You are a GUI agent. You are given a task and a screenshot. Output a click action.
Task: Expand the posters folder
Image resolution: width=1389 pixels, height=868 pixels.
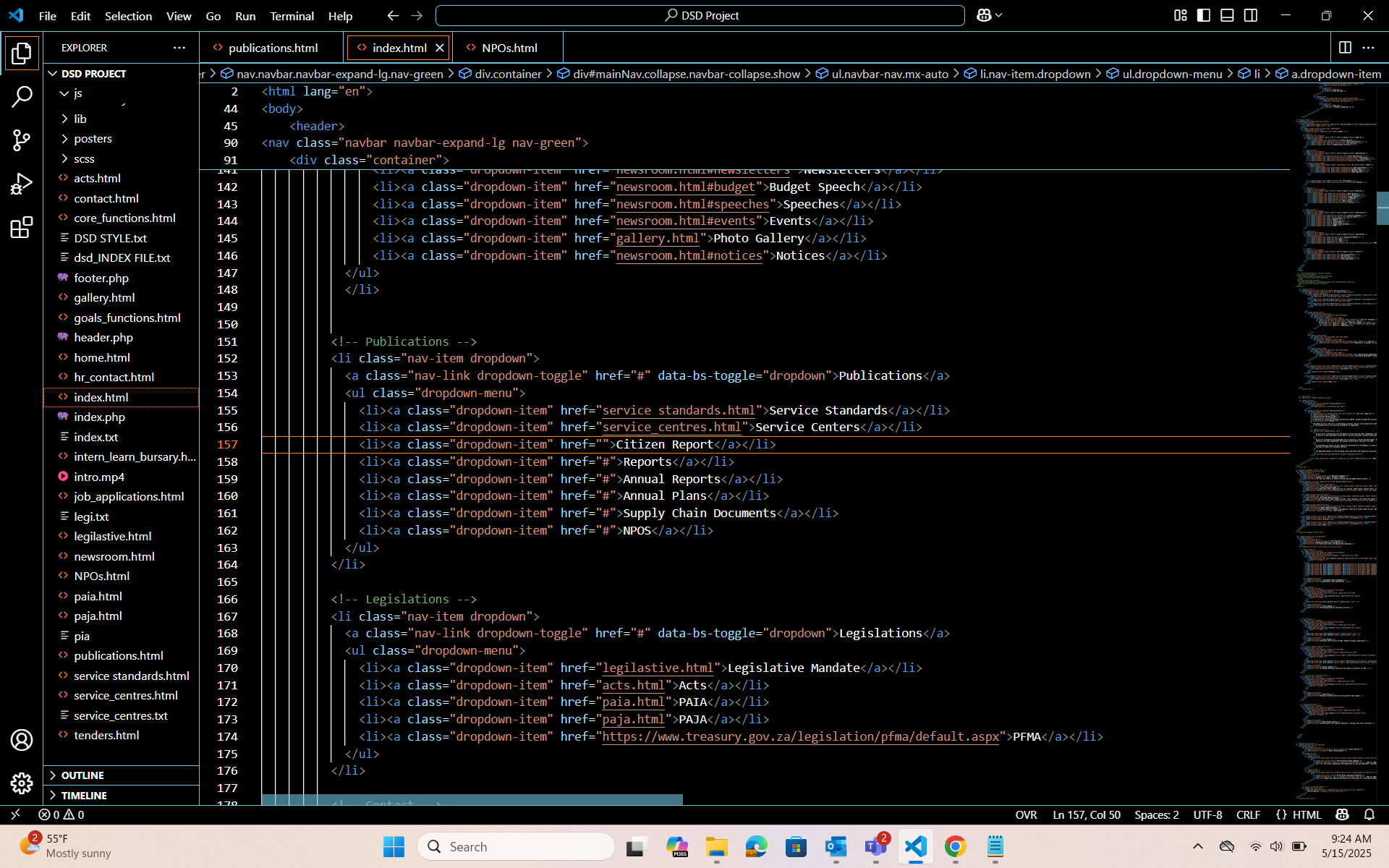click(x=93, y=138)
